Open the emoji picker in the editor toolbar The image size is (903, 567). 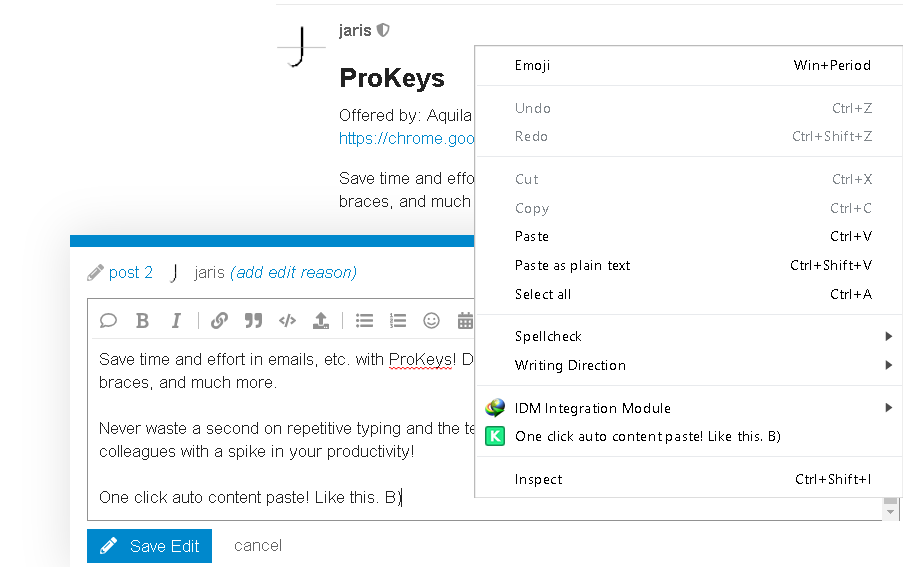pyautogui.click(x=431, y=321)
